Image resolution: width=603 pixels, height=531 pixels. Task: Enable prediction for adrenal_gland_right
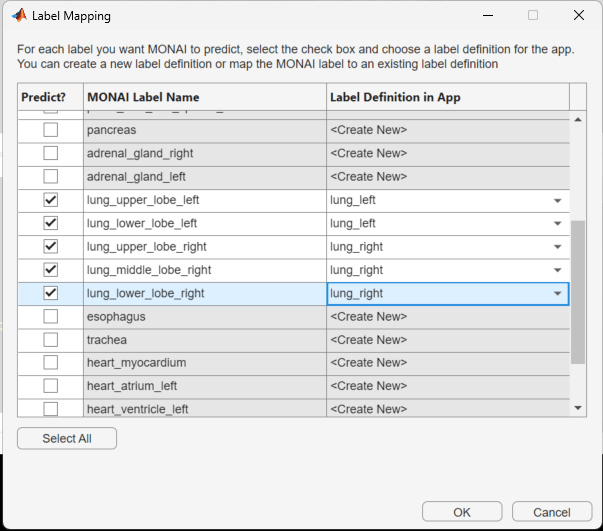(50, 153)
